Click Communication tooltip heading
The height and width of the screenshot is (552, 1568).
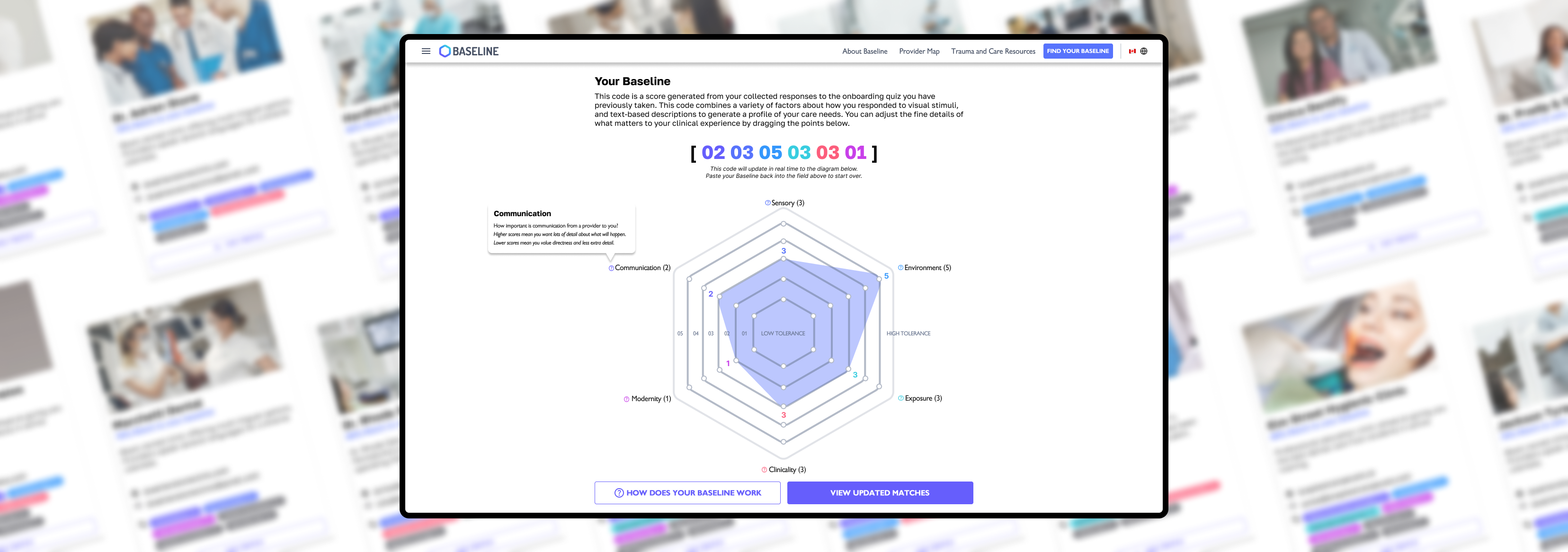click(522, 213)
